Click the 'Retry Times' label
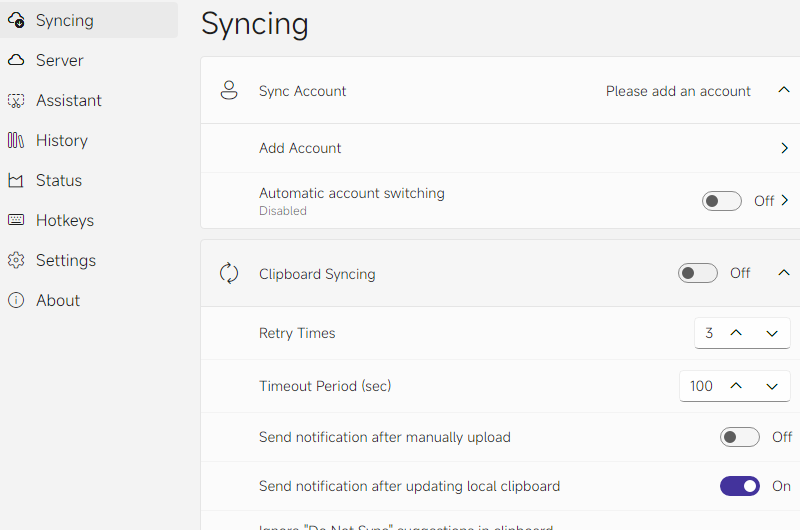800x530 pixels. [297, 333]
